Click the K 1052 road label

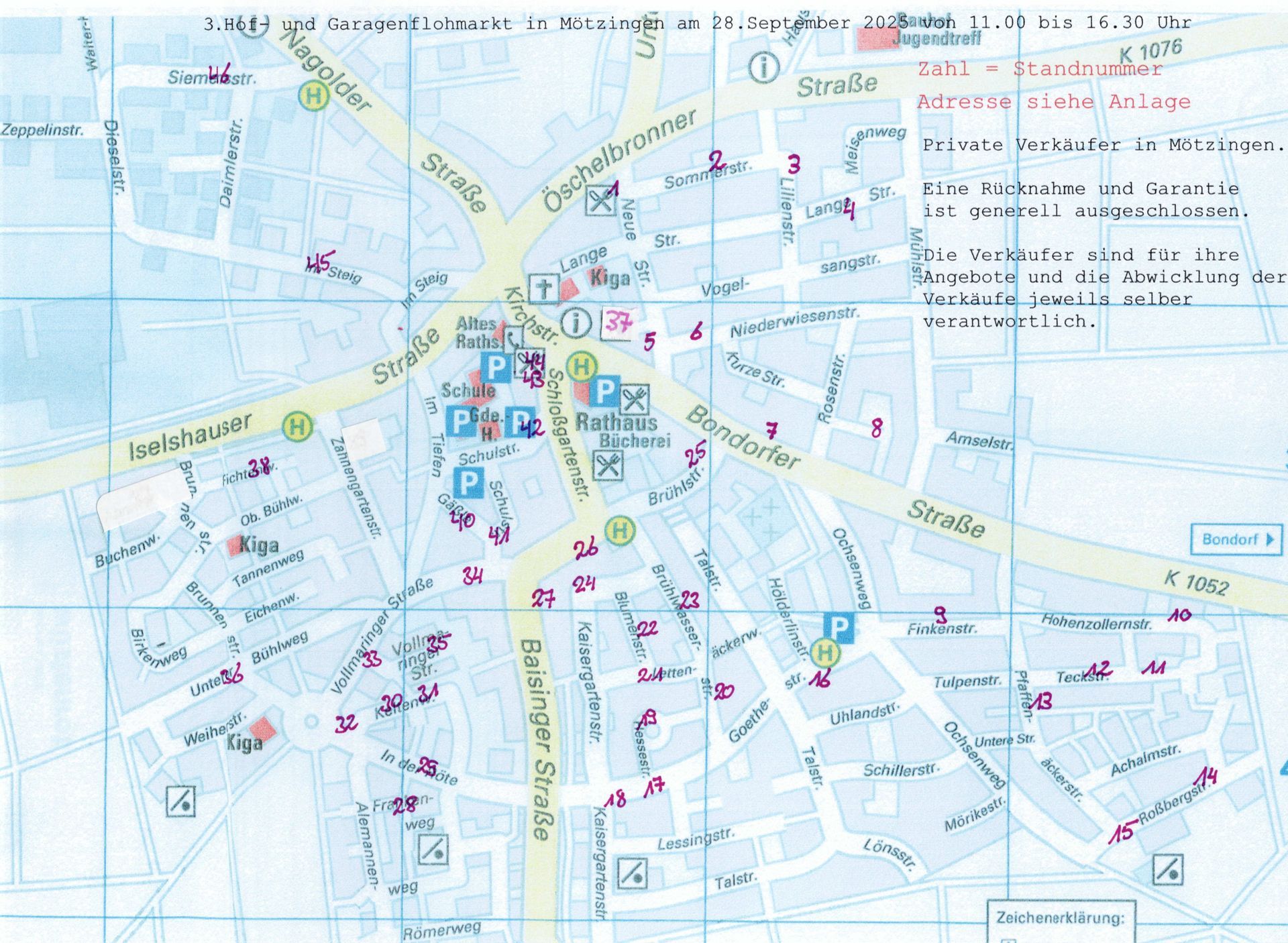[1197, 582]
